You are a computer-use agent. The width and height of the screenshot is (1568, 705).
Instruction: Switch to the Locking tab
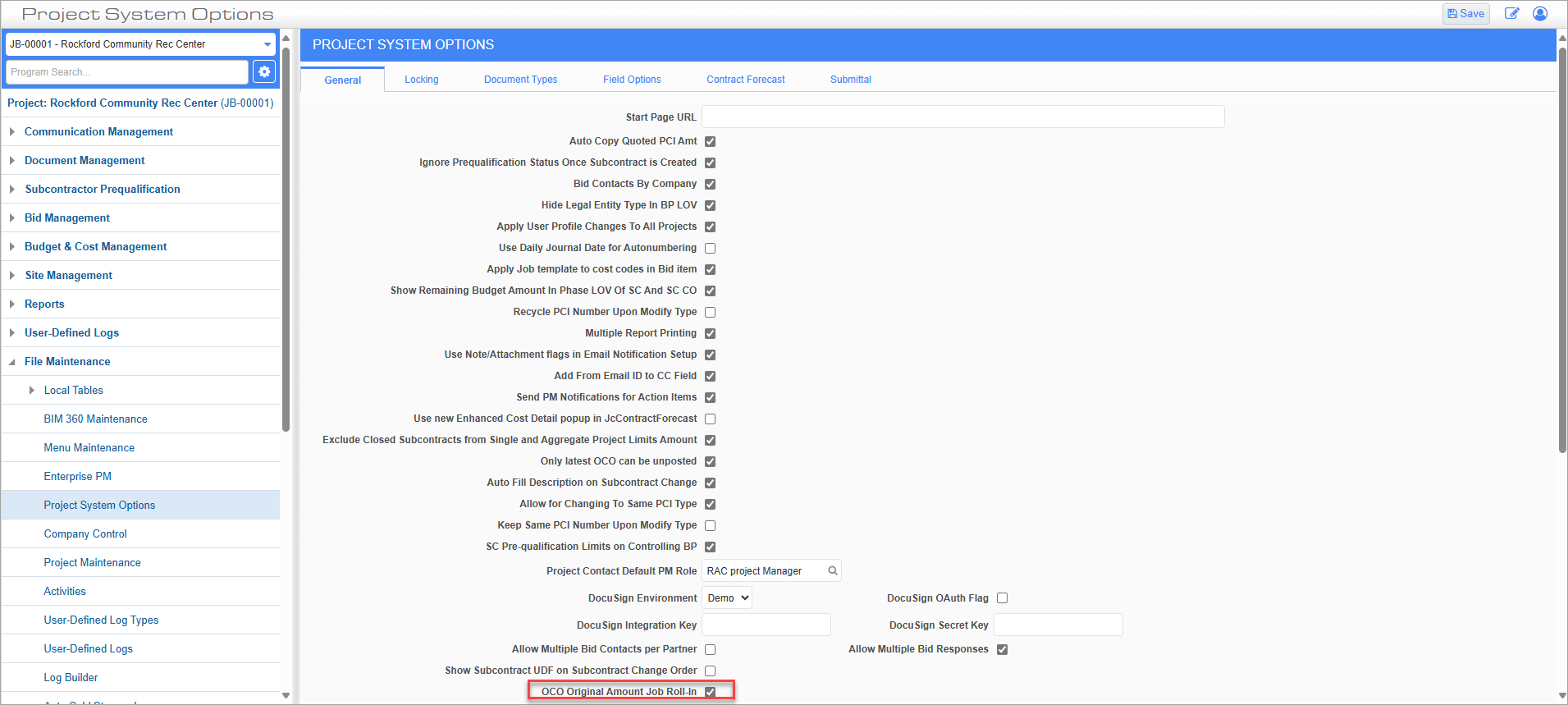coord(421,80)
